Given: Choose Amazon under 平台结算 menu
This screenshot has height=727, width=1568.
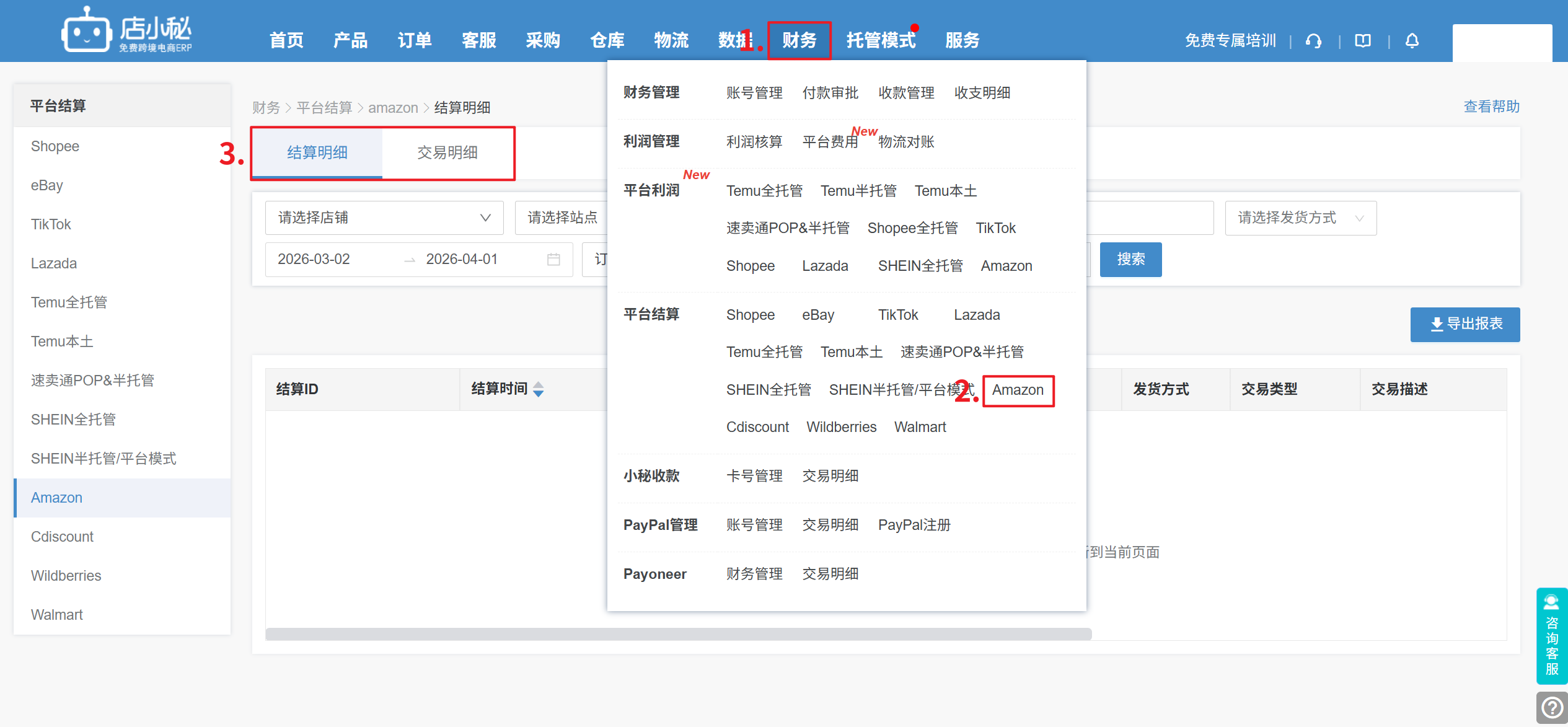Looking at the screenshot, I should point(1018,390).
